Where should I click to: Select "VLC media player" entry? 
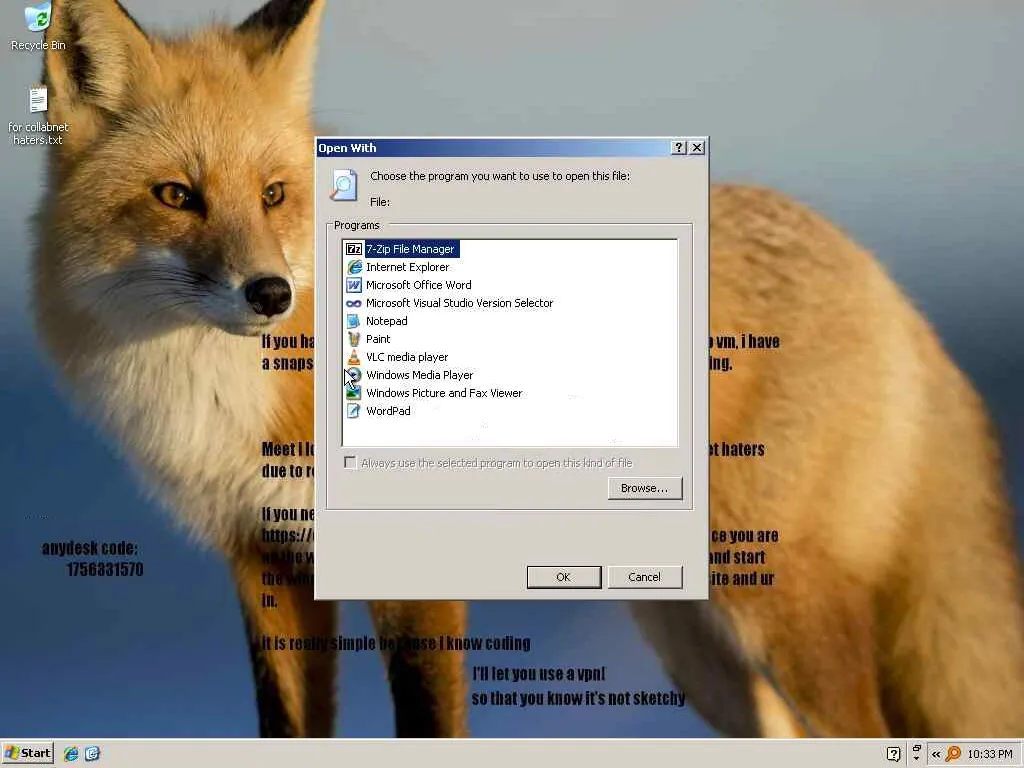click(x=407, y=357)
